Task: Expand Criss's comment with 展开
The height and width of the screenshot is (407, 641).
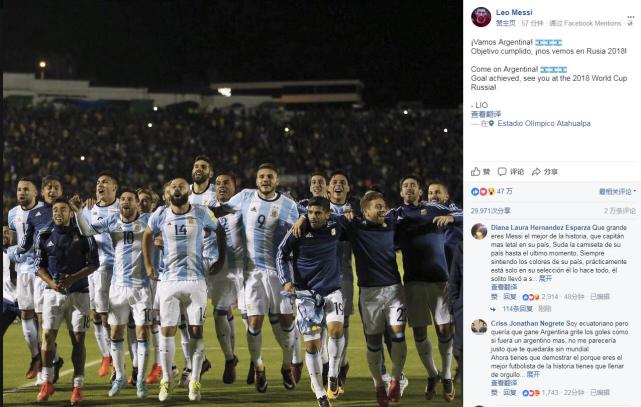Action: [533, 374]
